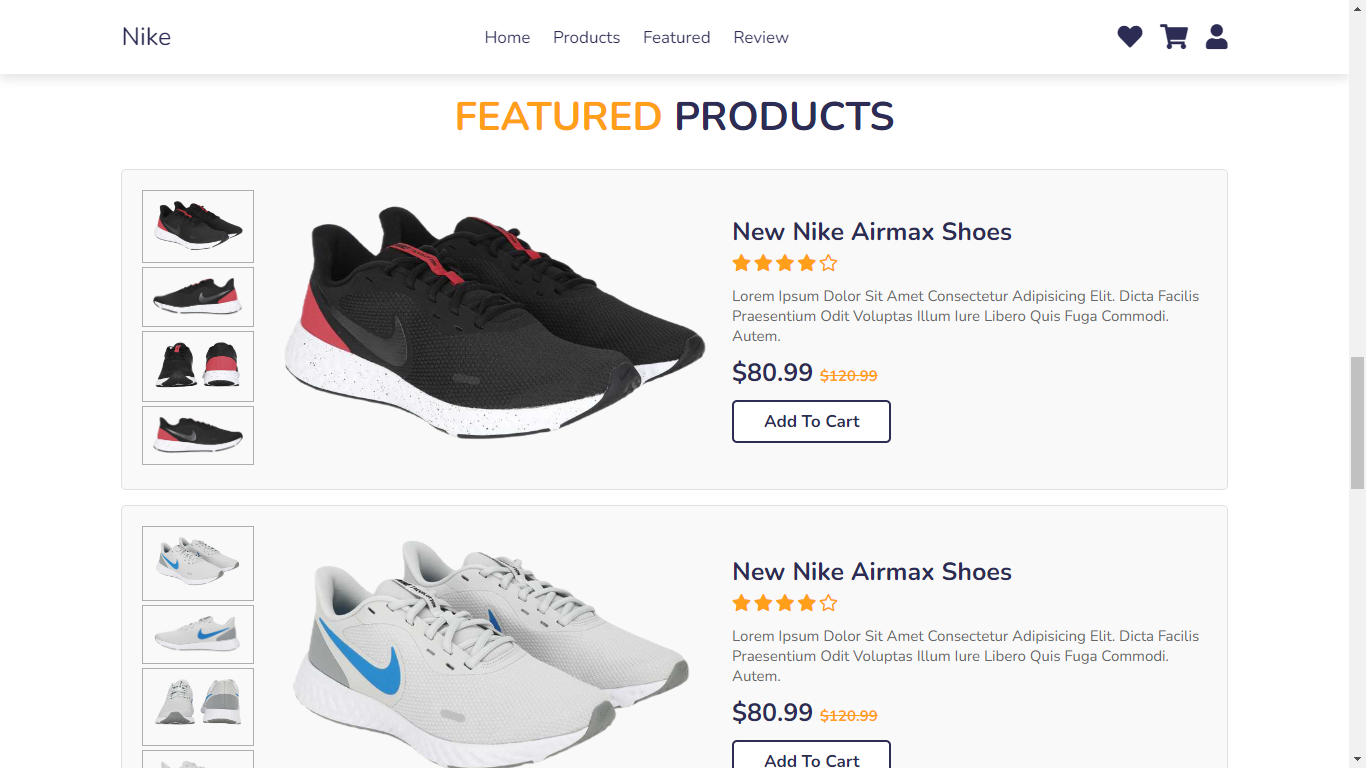Click Add To Cart on the grey Airmax shoes
The width and height of the screenshot is (1366, 768).
[811, 758]
